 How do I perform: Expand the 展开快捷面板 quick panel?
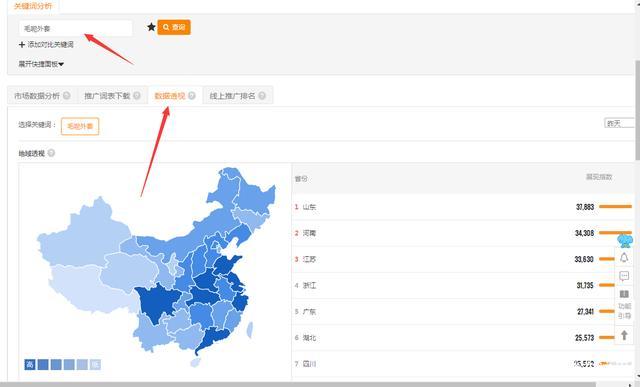(x=41, y=64)
